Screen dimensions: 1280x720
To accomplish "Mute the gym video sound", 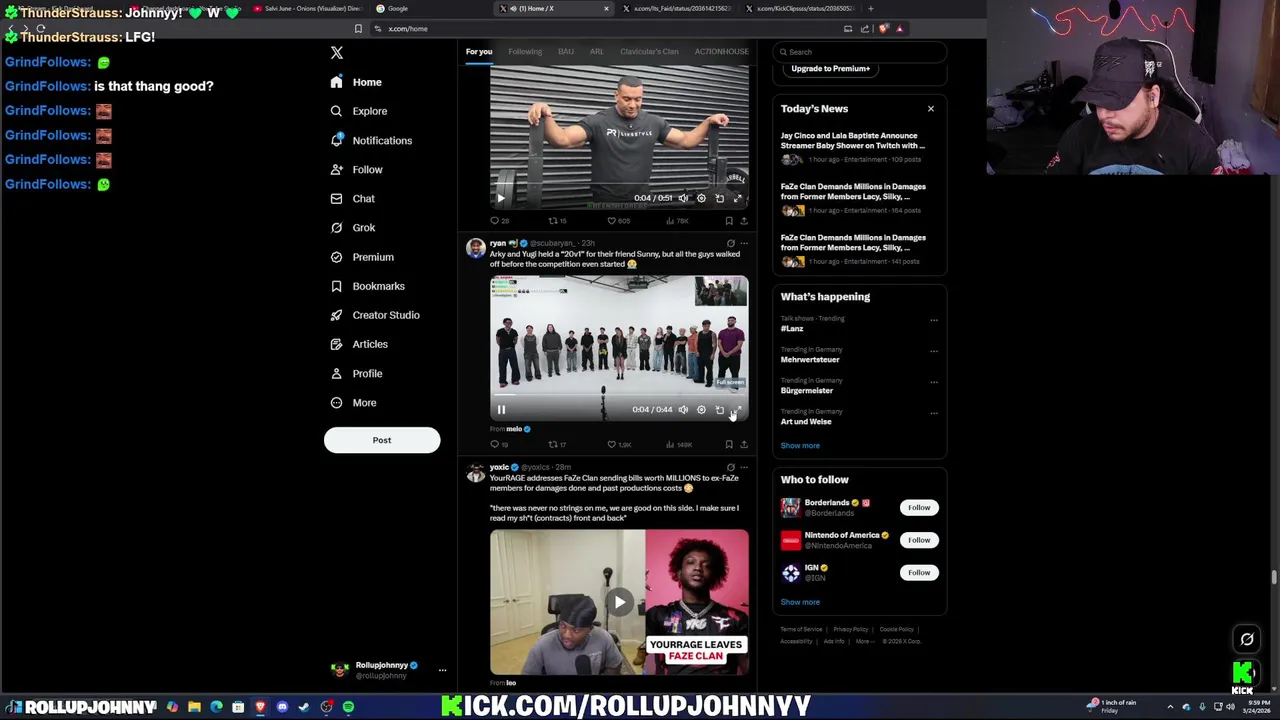I will coord(683,198).
